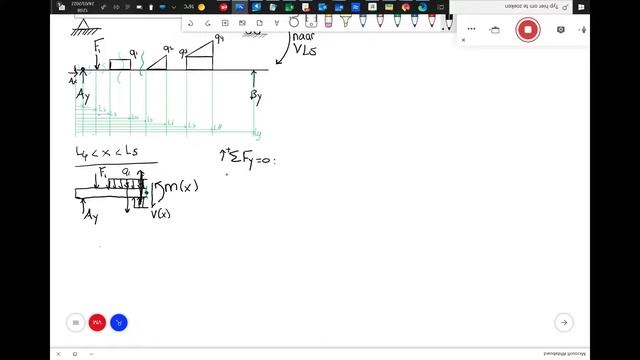Screen dimensions: 640x360
Task: Open the green Excel taskbar icon
Action: [x=289, y=7]
